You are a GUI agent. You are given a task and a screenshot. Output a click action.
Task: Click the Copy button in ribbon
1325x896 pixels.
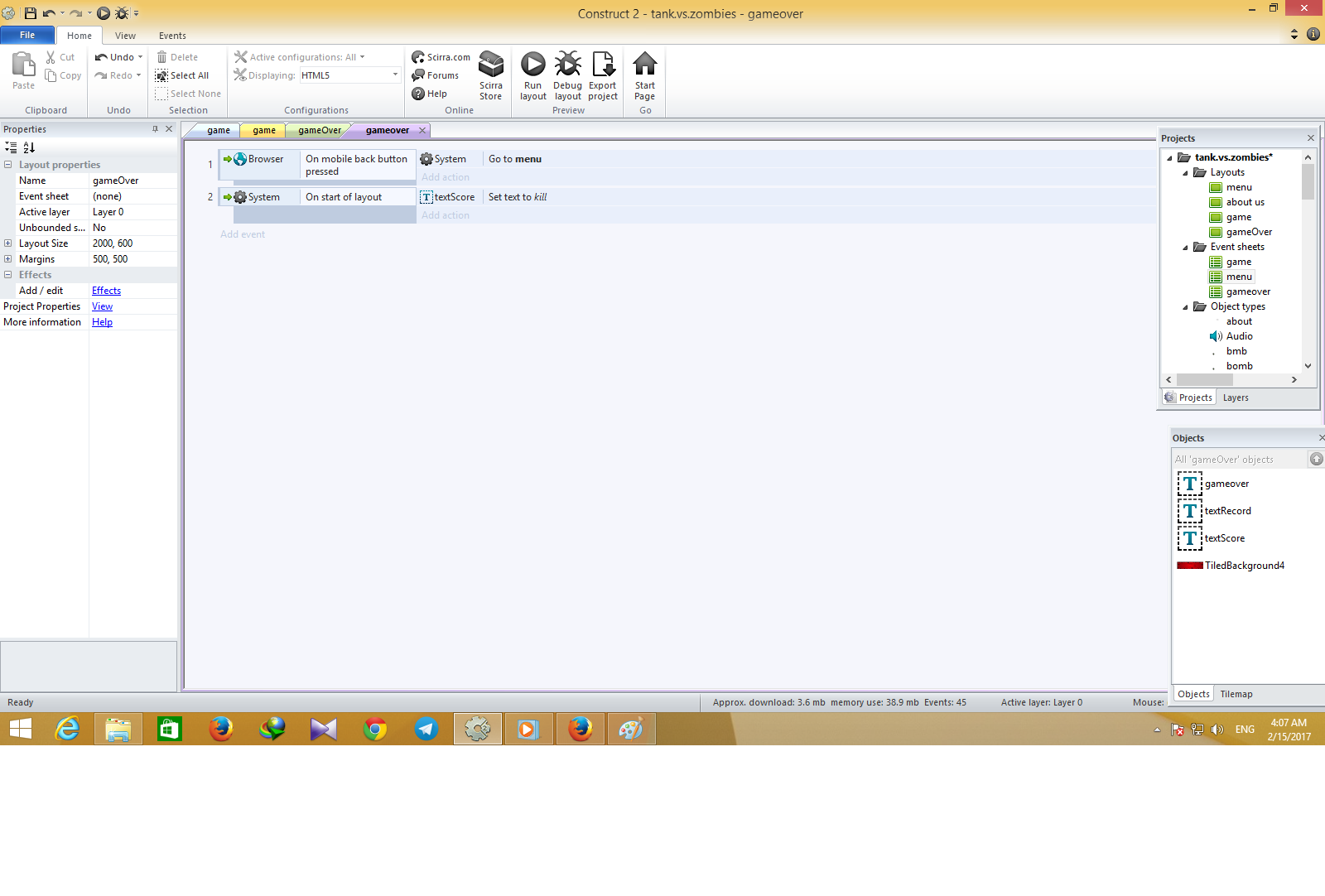63,75
